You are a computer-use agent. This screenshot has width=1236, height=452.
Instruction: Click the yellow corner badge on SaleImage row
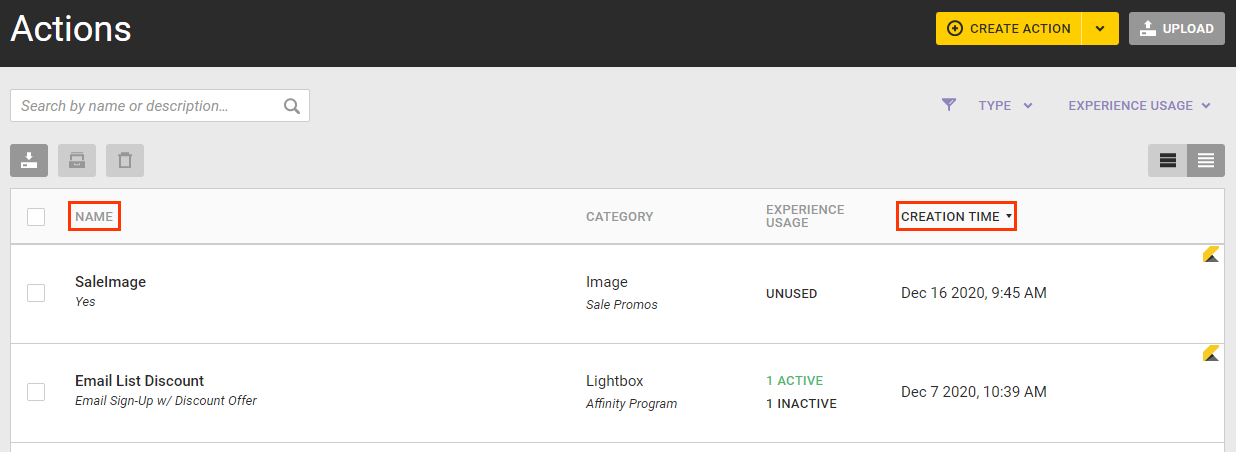click(1210, 255)
